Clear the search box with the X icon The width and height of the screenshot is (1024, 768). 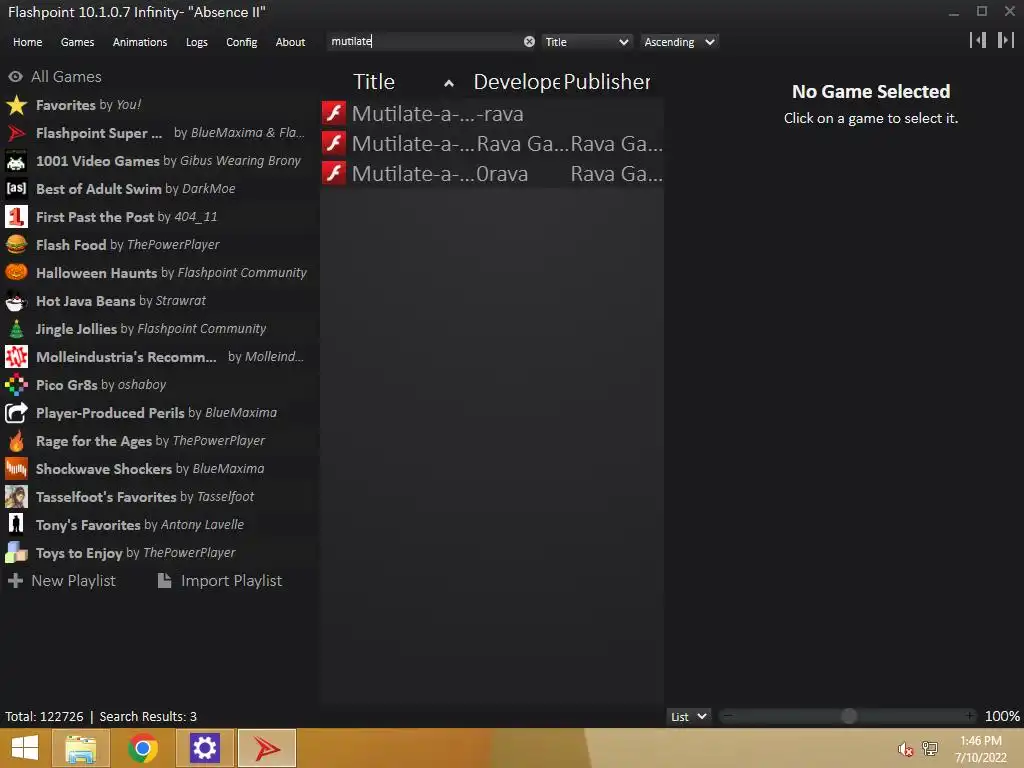pos(529,42)
